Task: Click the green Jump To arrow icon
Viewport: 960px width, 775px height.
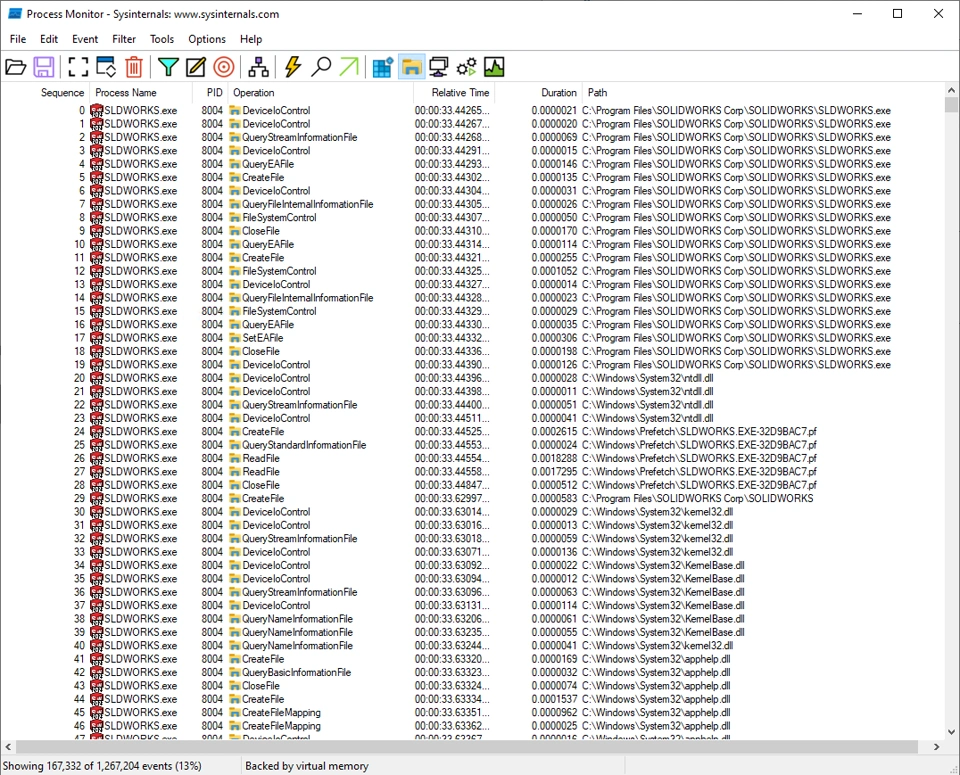Action: [x=349, y=67]
